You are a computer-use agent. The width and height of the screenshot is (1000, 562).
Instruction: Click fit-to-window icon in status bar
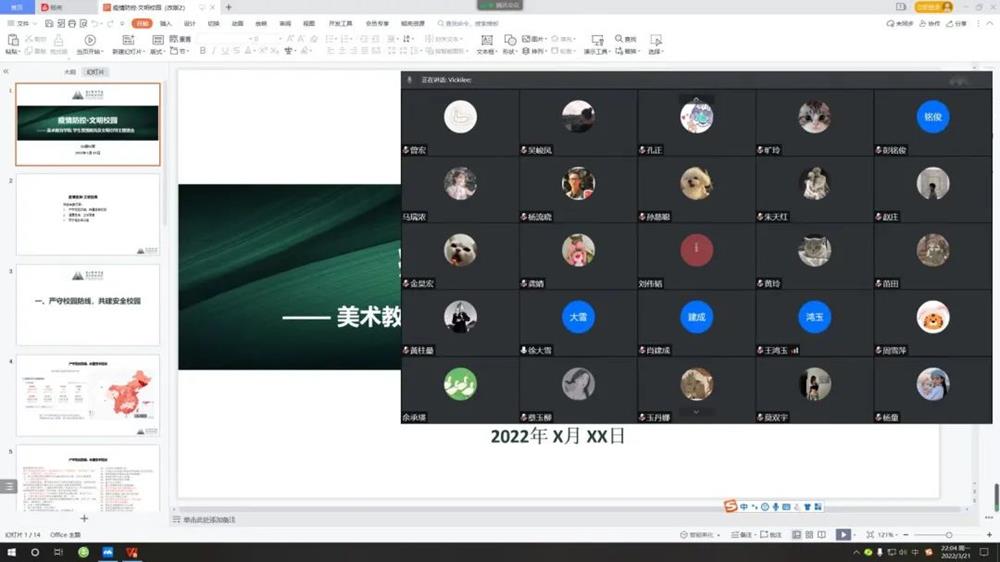[870, 535]
